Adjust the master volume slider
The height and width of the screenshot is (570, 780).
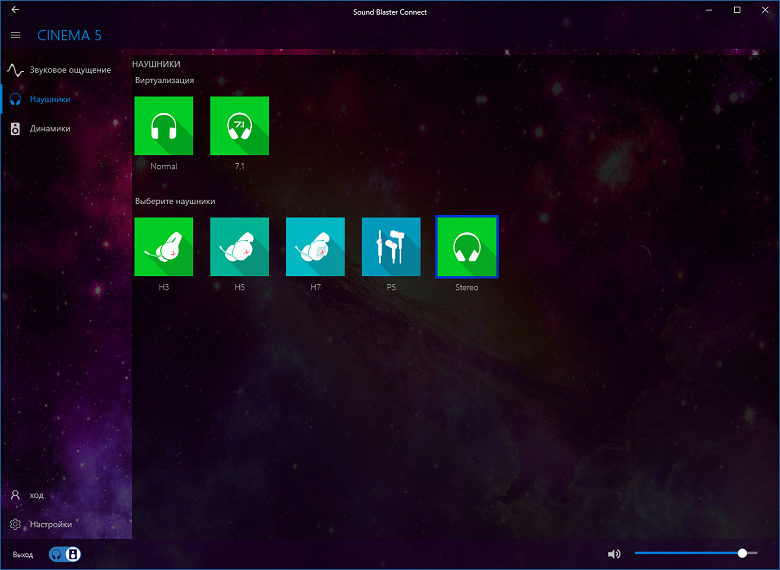coord(696,553)
